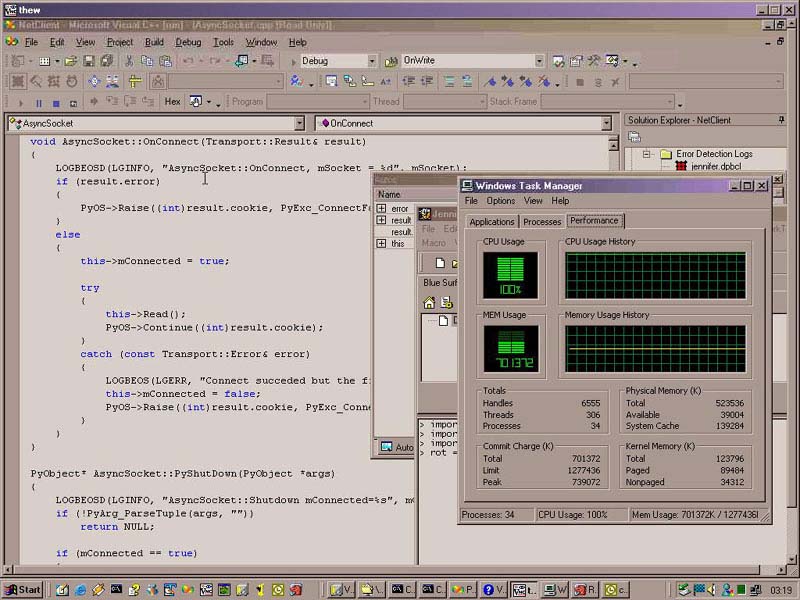Click the Autos tab below variables list
Screen dimensions: 800x600
point(397,447)
